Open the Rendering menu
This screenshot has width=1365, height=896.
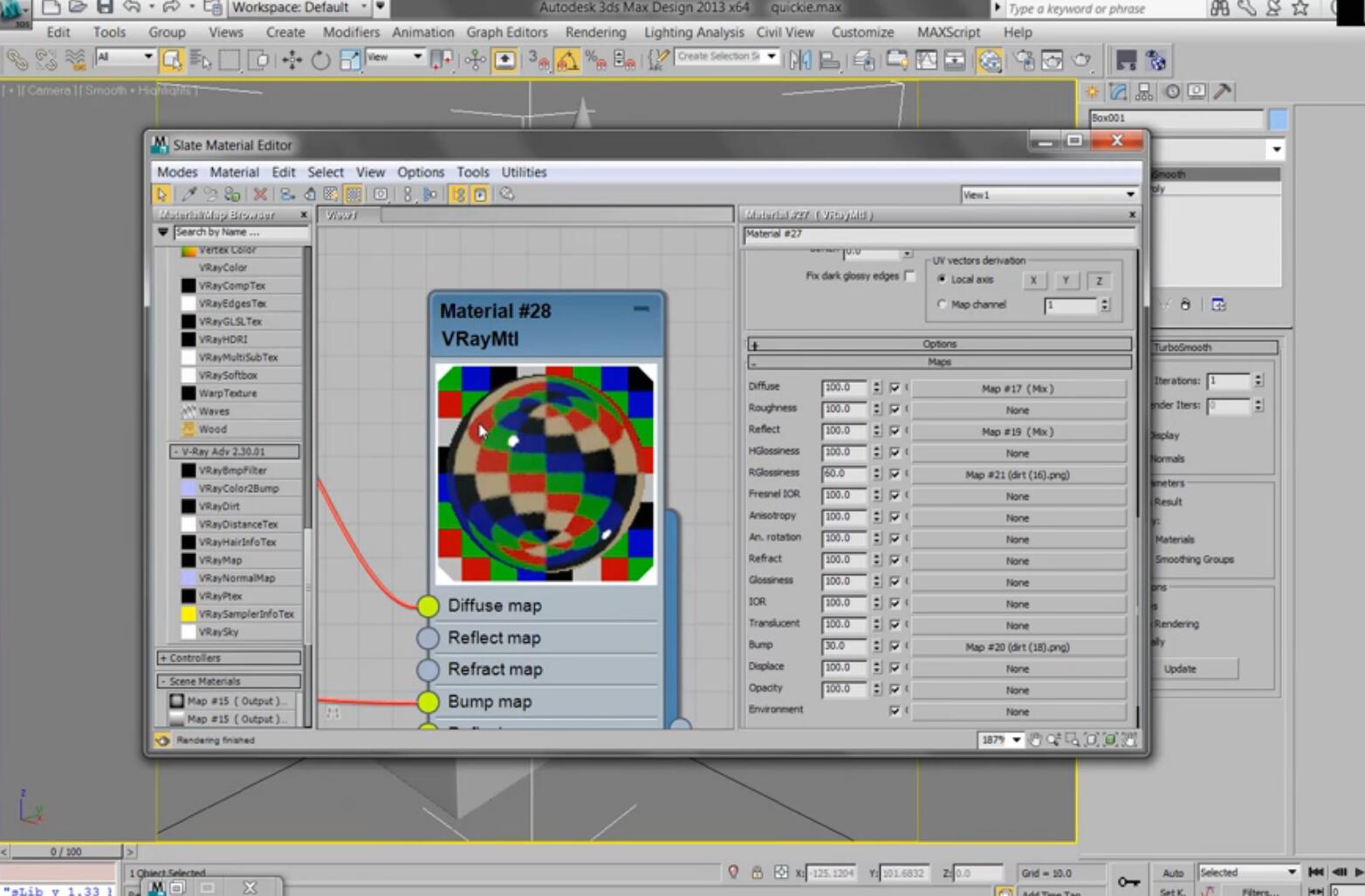(x=595, y=32)
